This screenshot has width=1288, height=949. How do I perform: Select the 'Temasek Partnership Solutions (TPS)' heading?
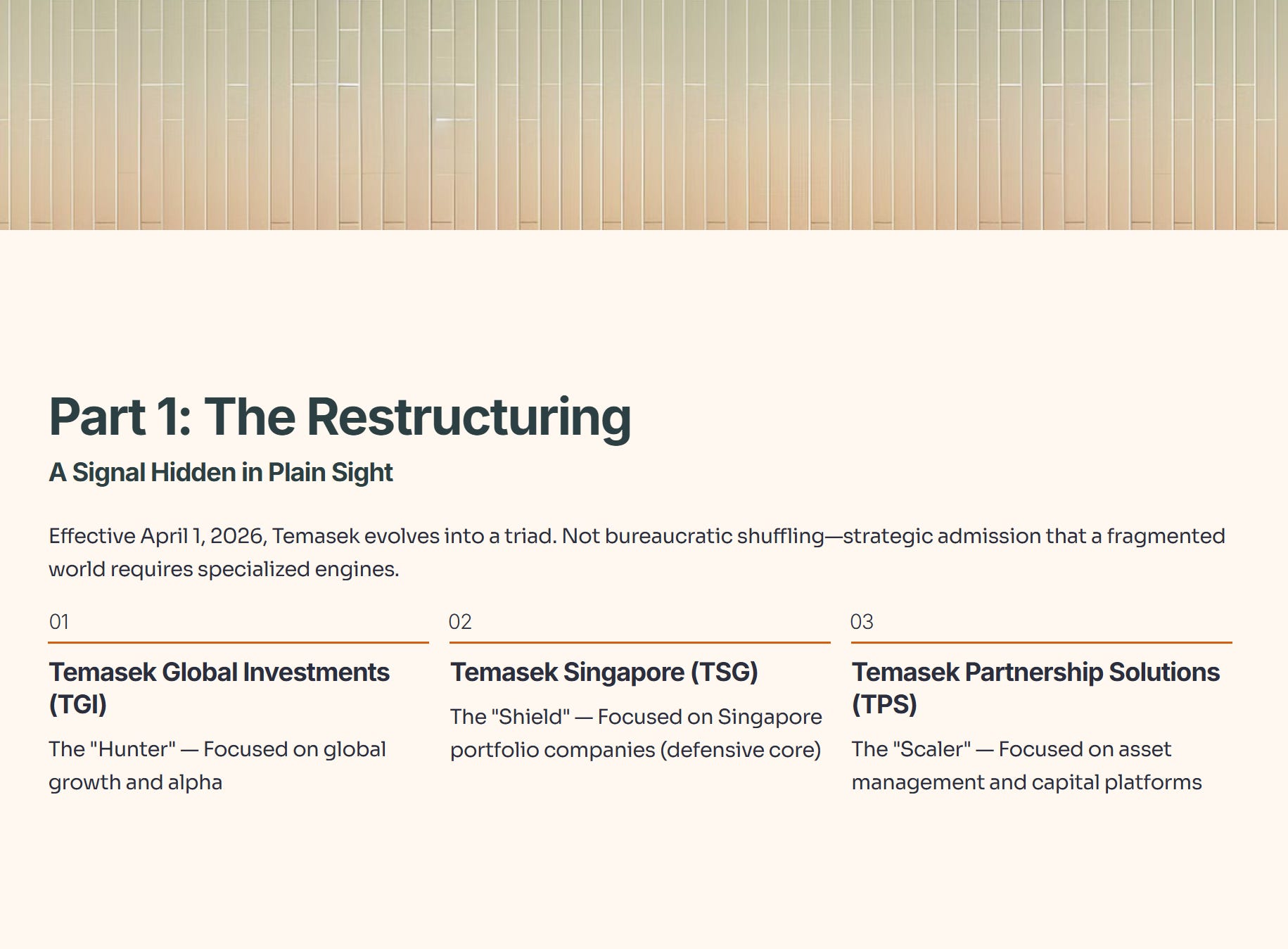pos(1035,688)
